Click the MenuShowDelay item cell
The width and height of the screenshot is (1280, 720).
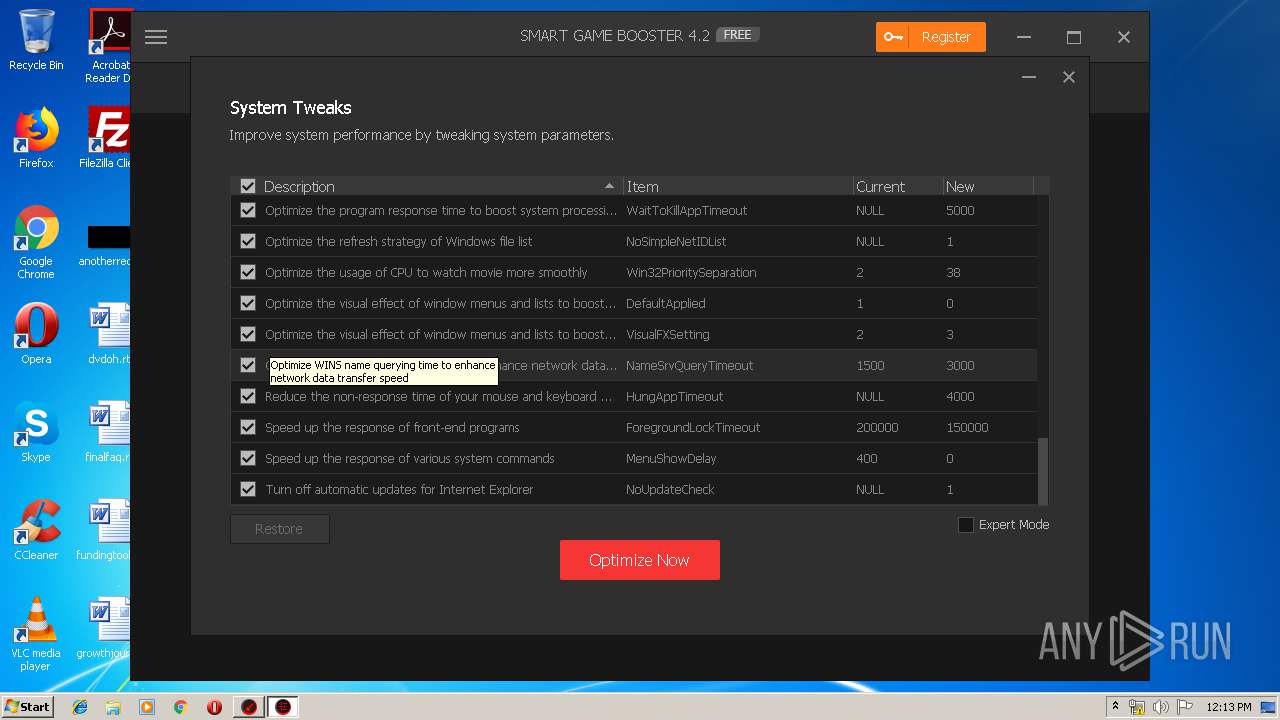coord(671,458)
